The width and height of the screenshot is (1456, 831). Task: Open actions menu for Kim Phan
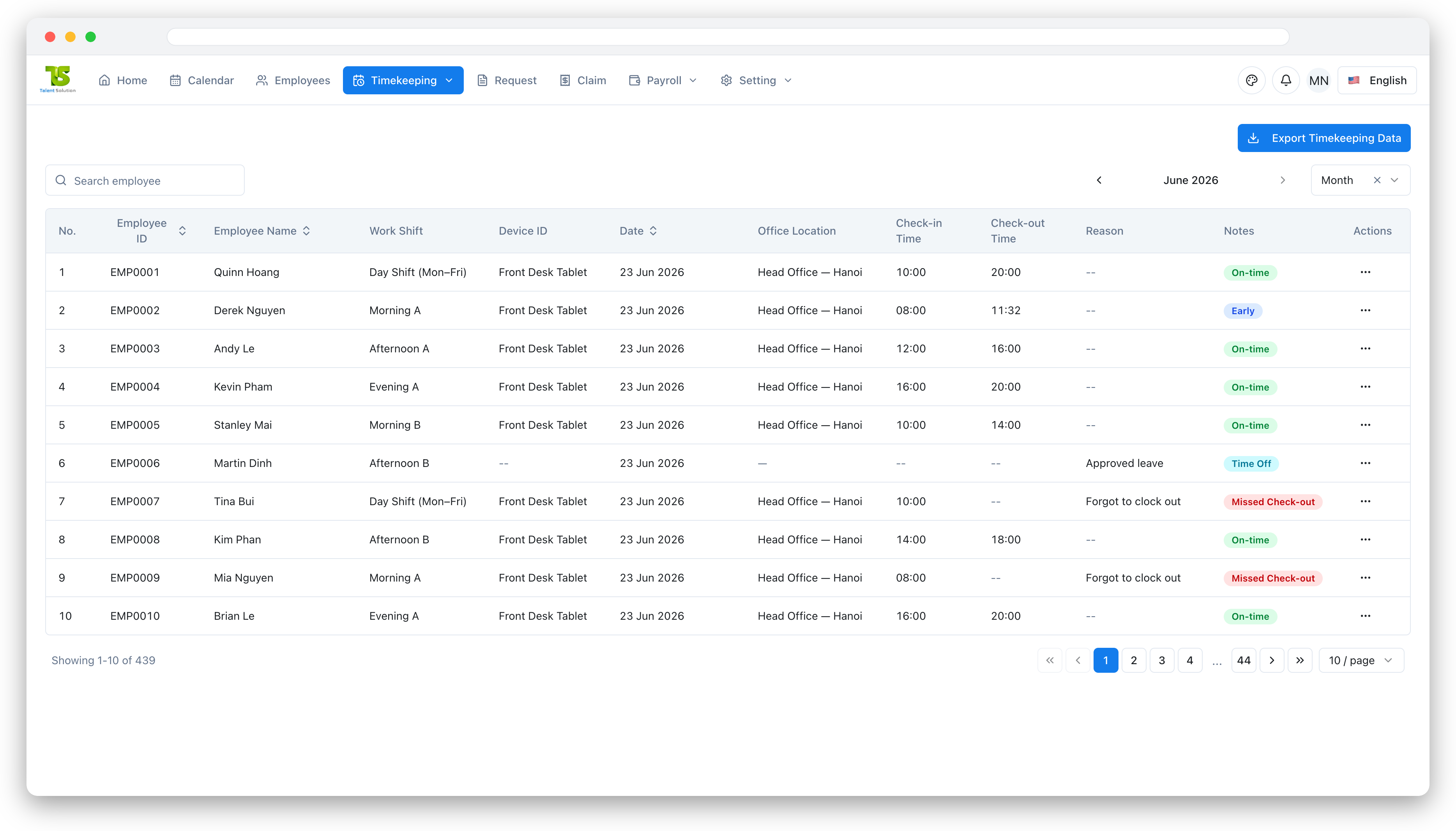[1365, 540]
